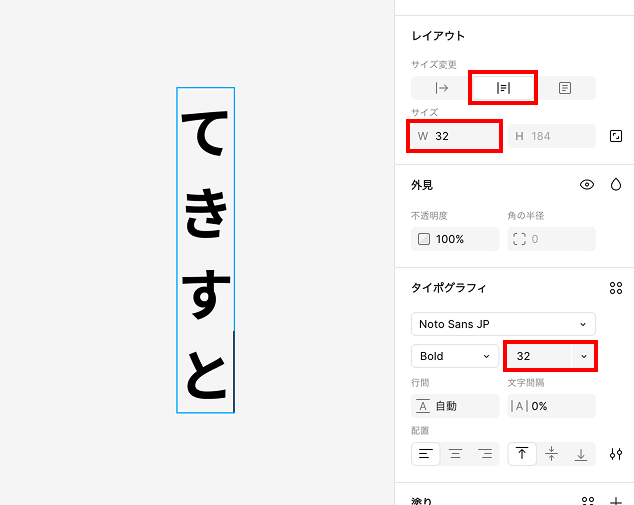Image resolution: width=634 pixels, height=505 pixels.
Task: Open the type settings sliders icon
Action: (x=616, y=454)
